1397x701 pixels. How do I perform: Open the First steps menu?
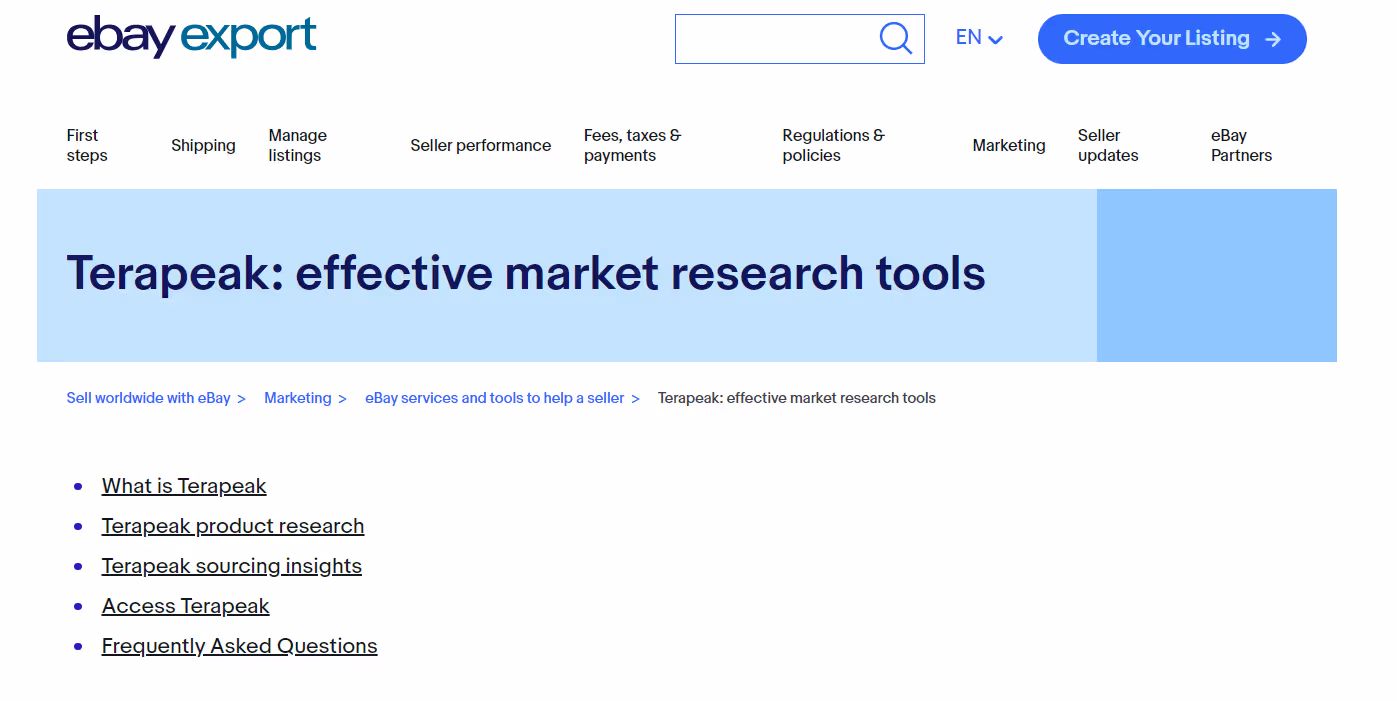[86, 145]
